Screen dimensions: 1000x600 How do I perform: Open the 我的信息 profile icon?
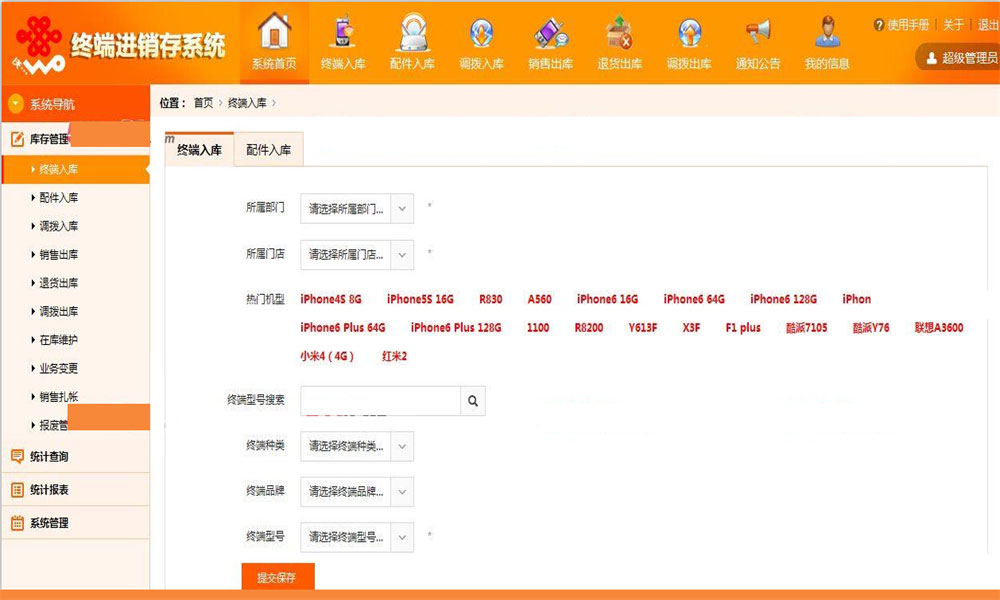[826, 34]
